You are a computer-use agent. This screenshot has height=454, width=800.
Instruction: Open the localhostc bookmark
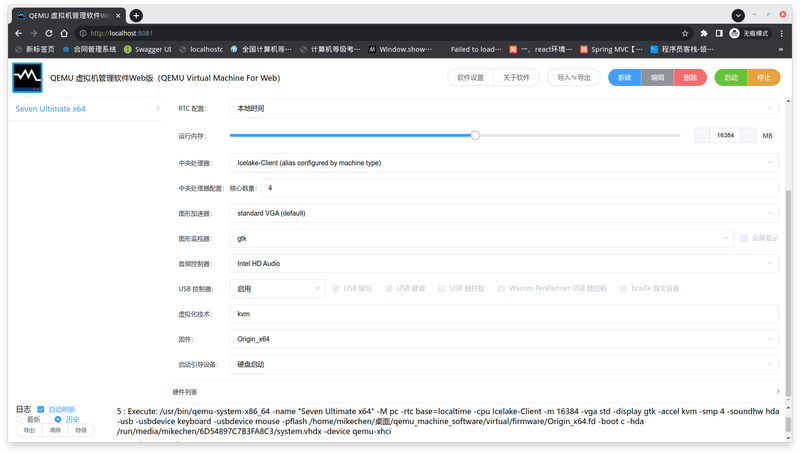tap(201, 49)
